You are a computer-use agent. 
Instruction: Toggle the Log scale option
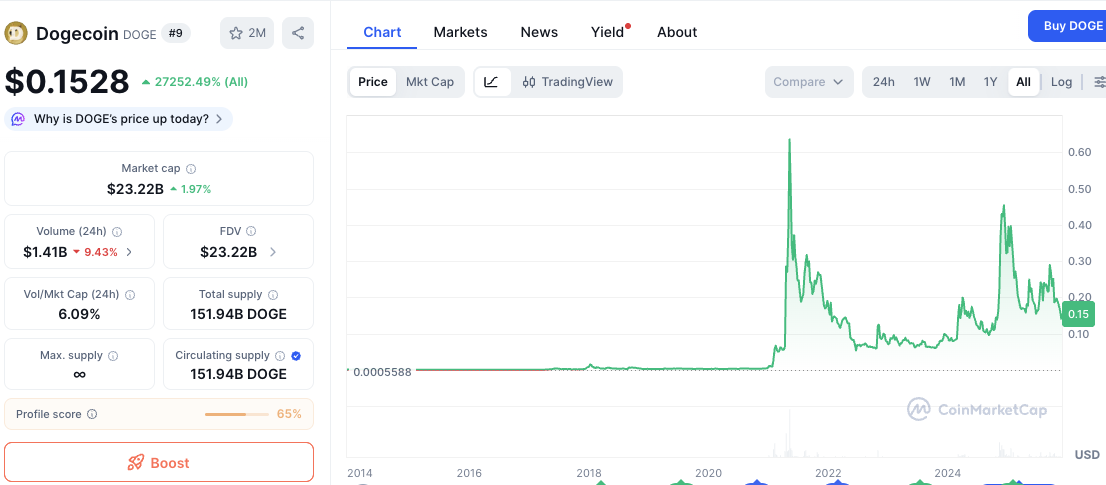click(1061, 82)
